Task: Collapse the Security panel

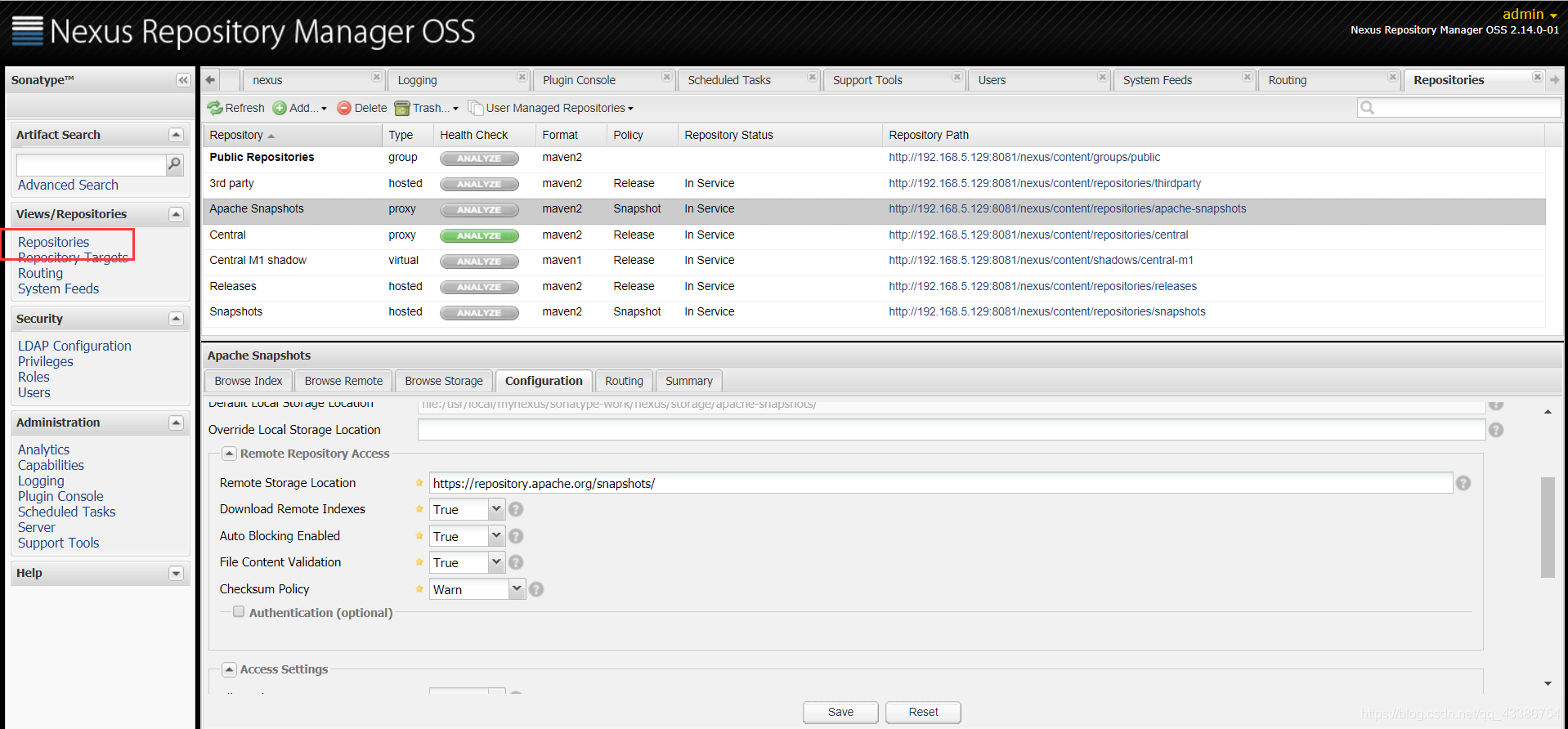Action: click(x=176, y=319)
